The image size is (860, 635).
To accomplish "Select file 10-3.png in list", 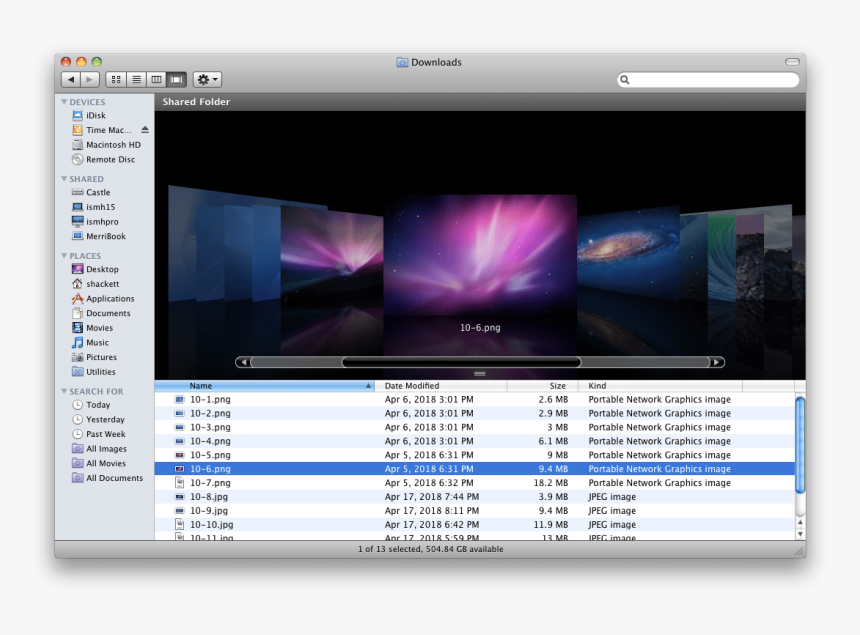I will [x=475, y=427].
